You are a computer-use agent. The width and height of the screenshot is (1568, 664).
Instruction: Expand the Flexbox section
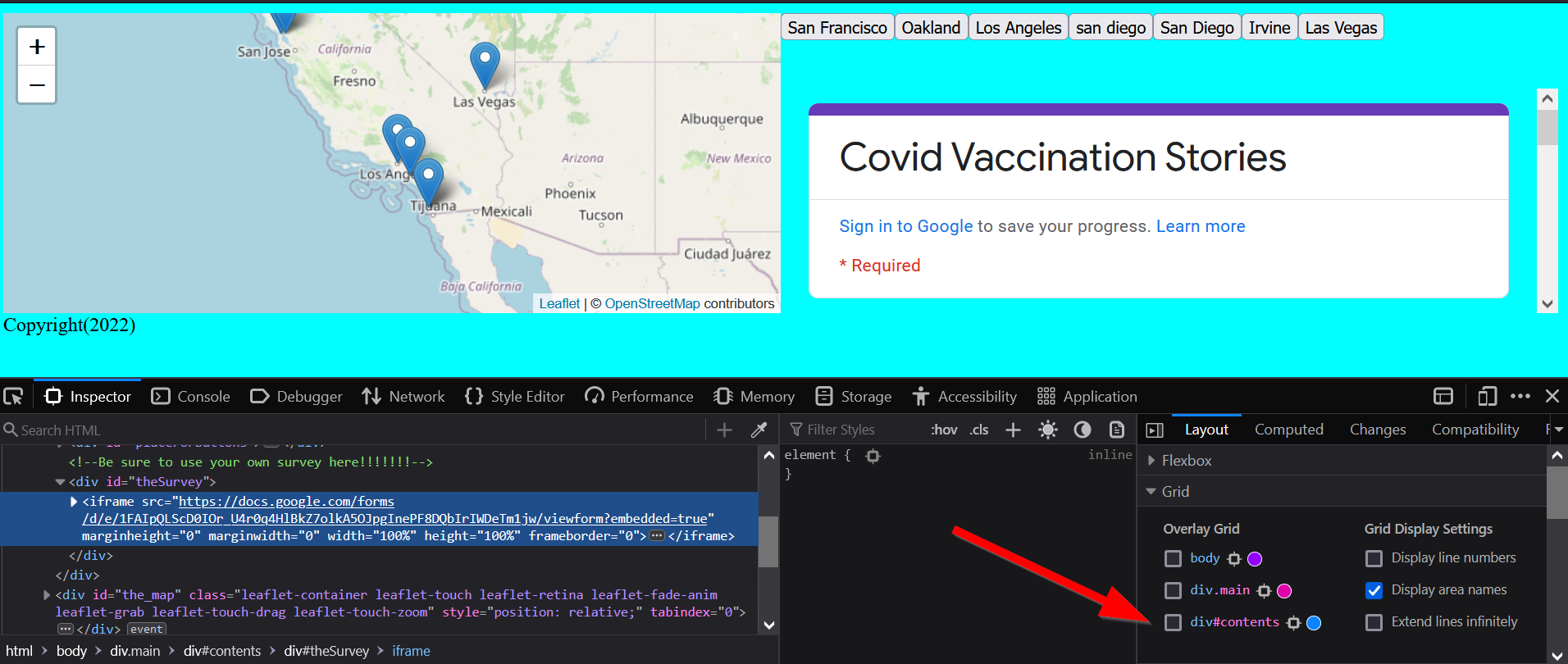coord(1152,461)
